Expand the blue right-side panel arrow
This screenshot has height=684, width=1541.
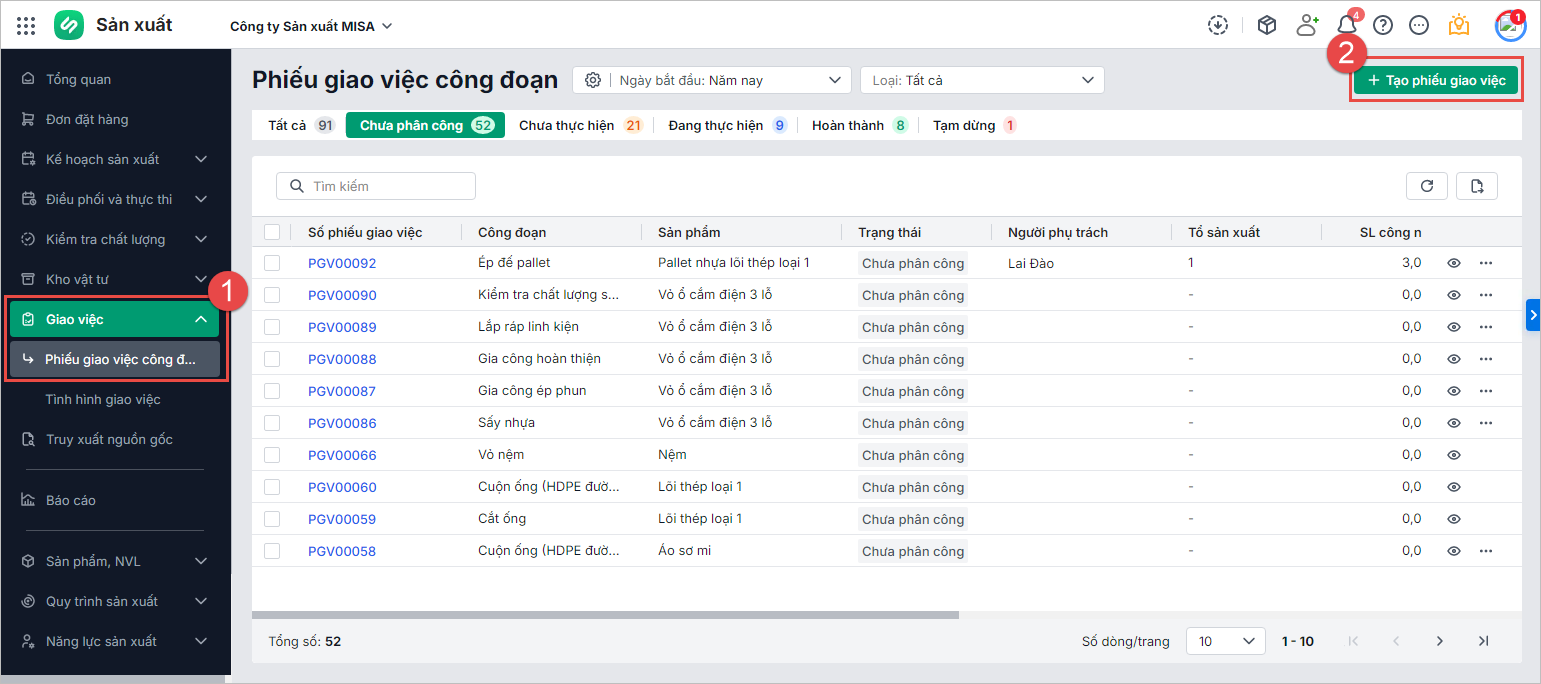pos(1533,314)
